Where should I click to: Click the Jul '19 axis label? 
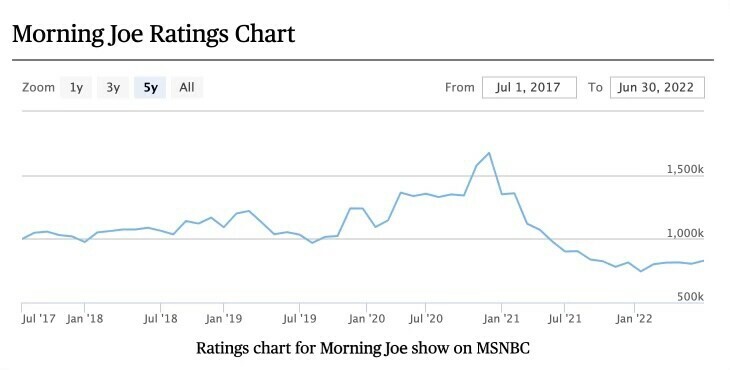point(299,319)
